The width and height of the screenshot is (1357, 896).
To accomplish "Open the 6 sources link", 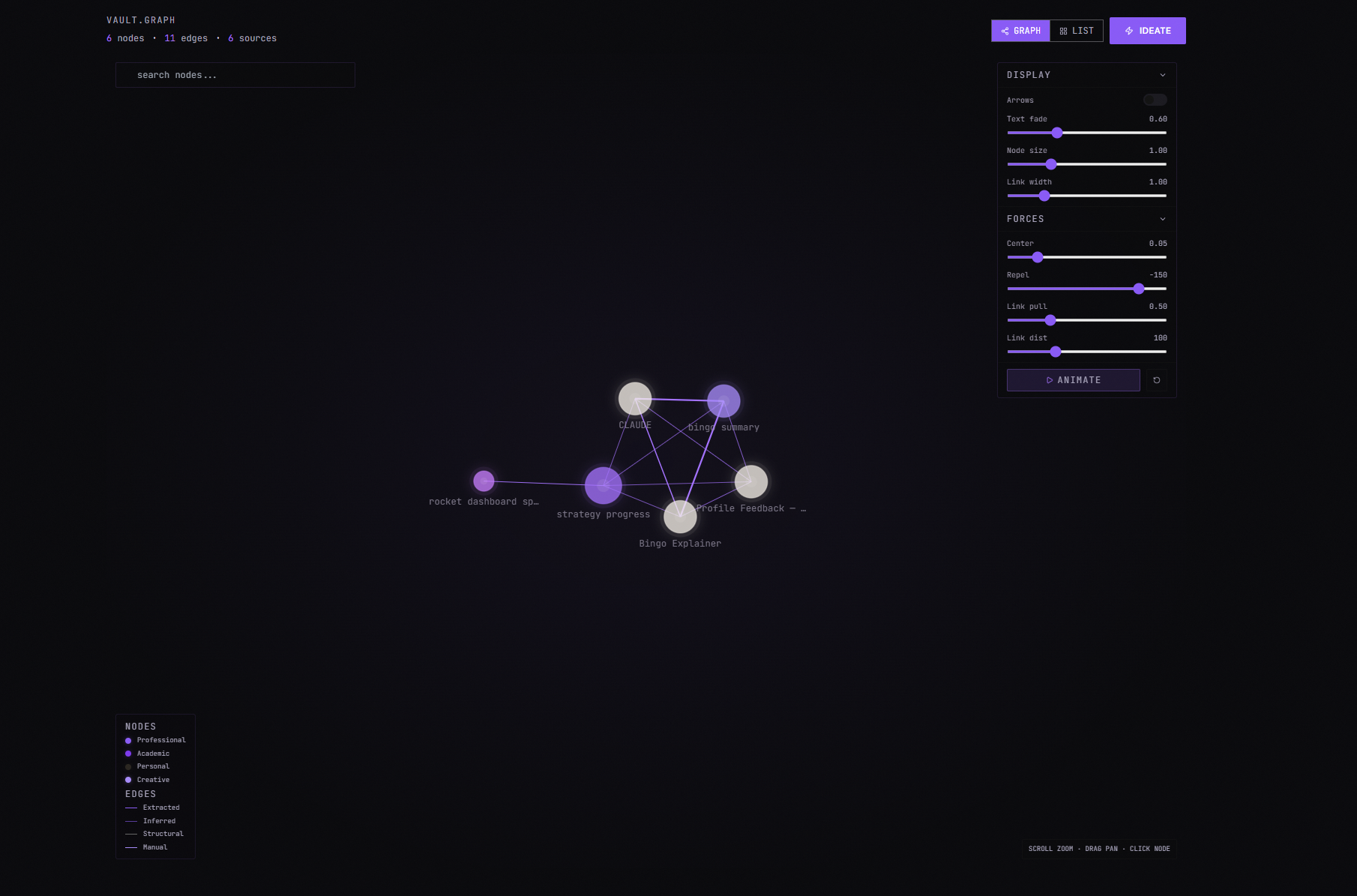I will pyautogui.click(x=253, y=38).
